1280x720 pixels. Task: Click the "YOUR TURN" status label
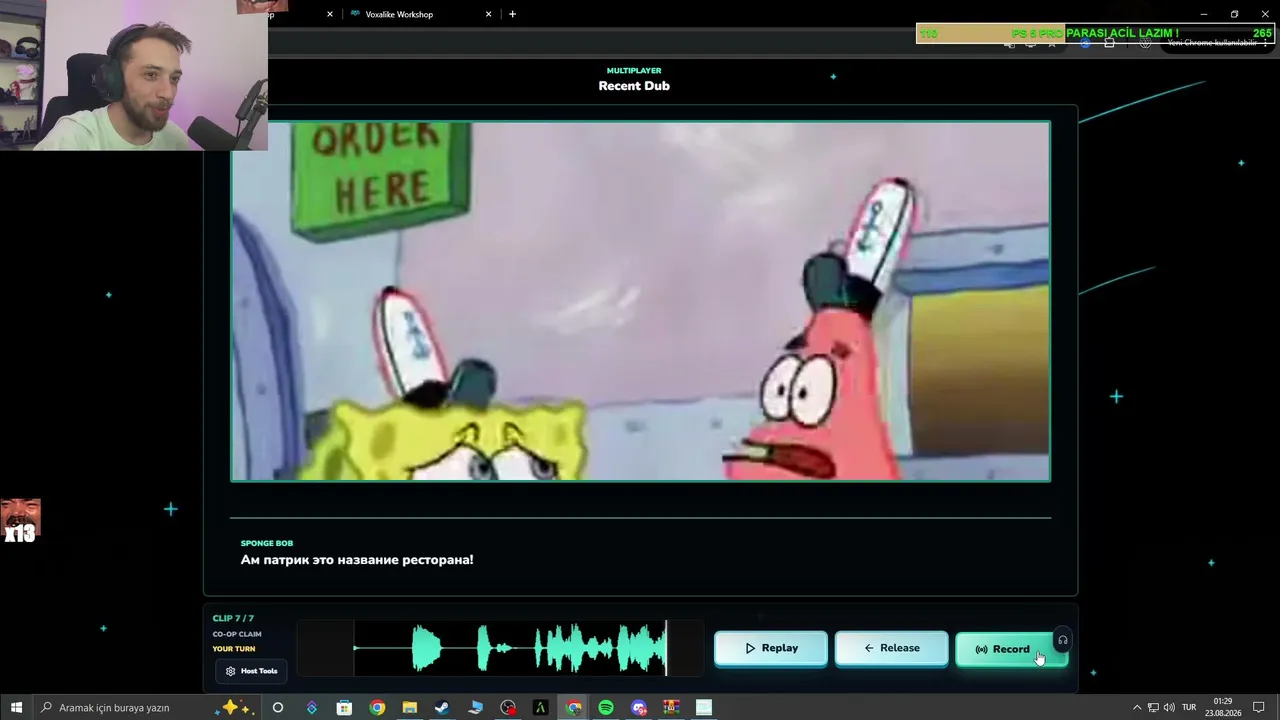(234, 649)
